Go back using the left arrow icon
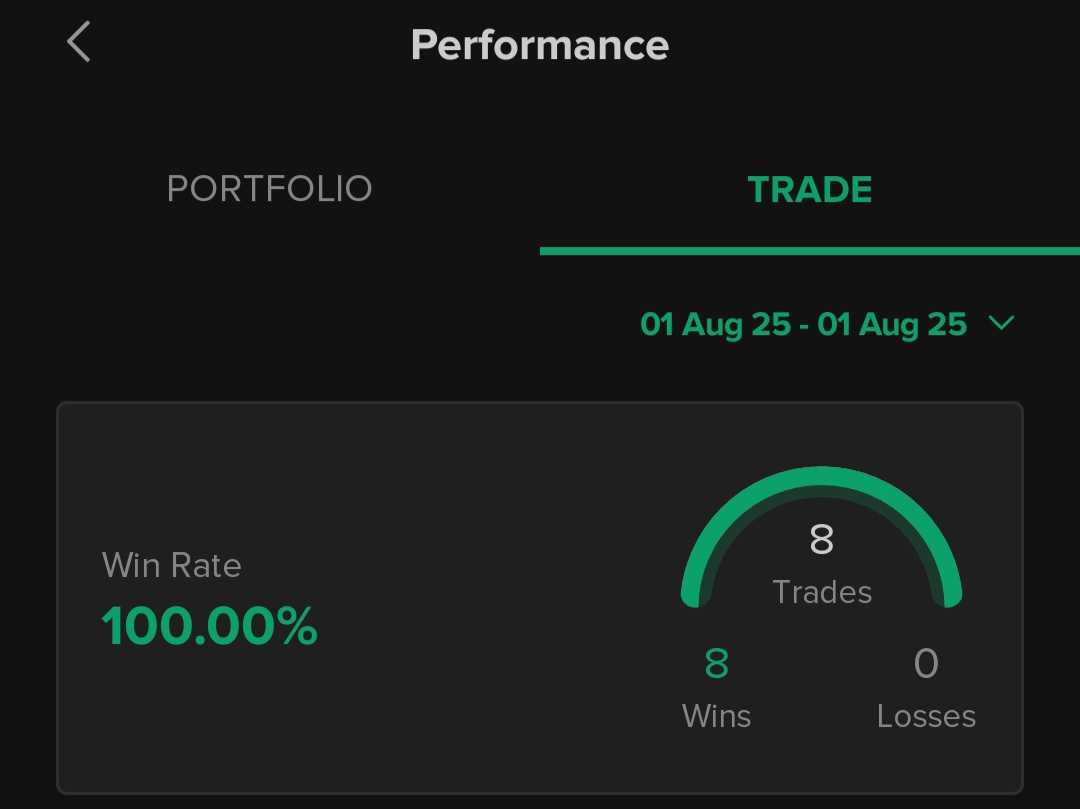Viewport: 1080px width, 809px height. point(79,42)
